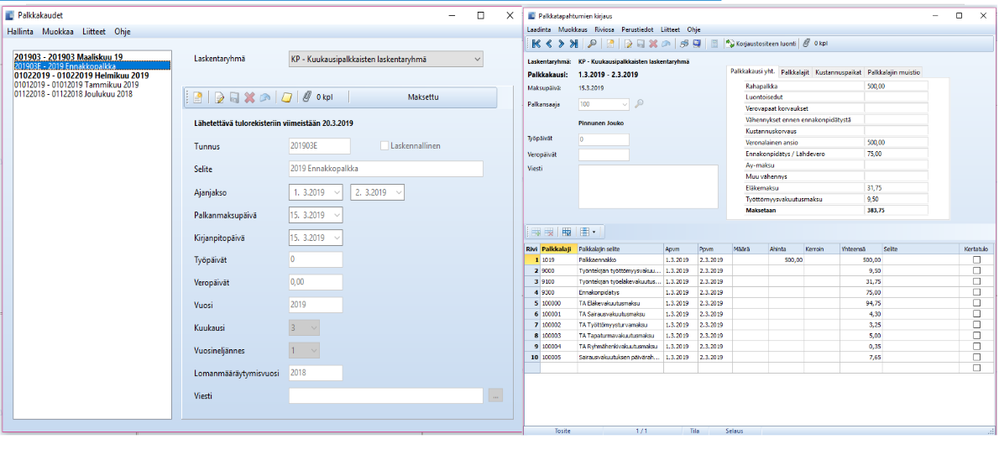Go to first record in Palkkatapahtumien kirjaus
Viewport: 999px width, 450px height.
coord(536,43)
